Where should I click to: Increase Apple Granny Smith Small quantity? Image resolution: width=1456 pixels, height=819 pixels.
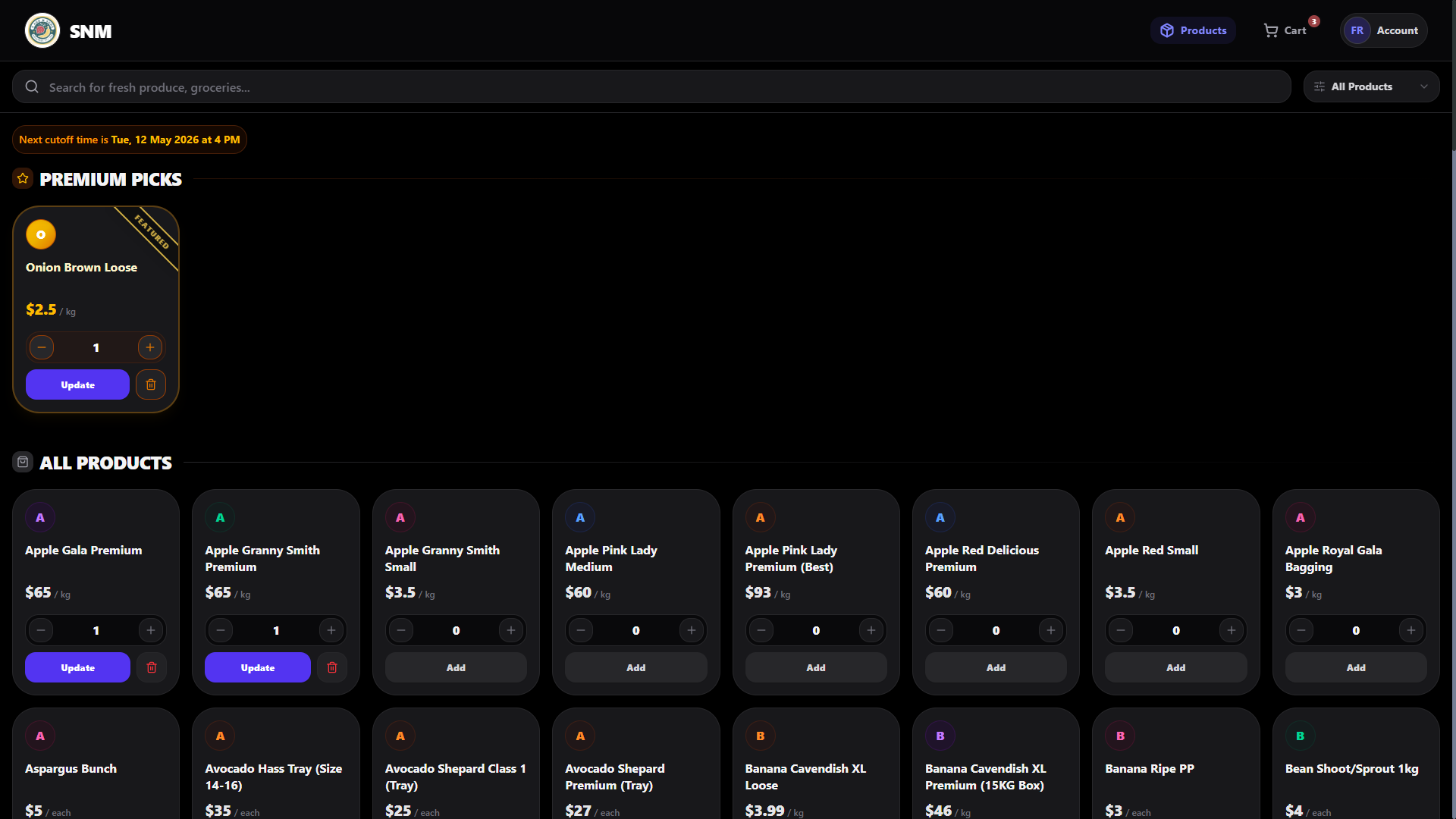pos(511,630)
